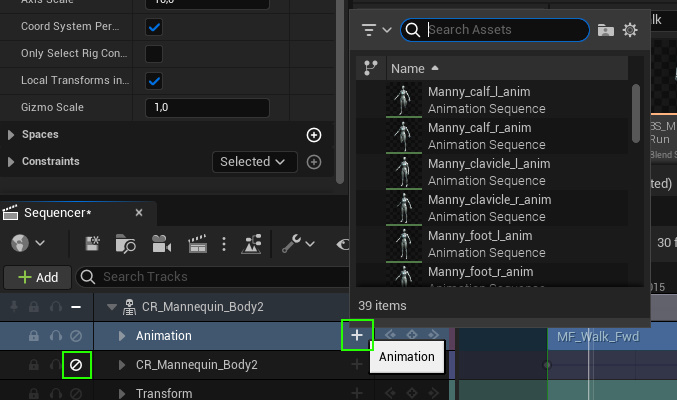Mute the CR_Mannequin_Body2 sub-track

pos(76,365)
